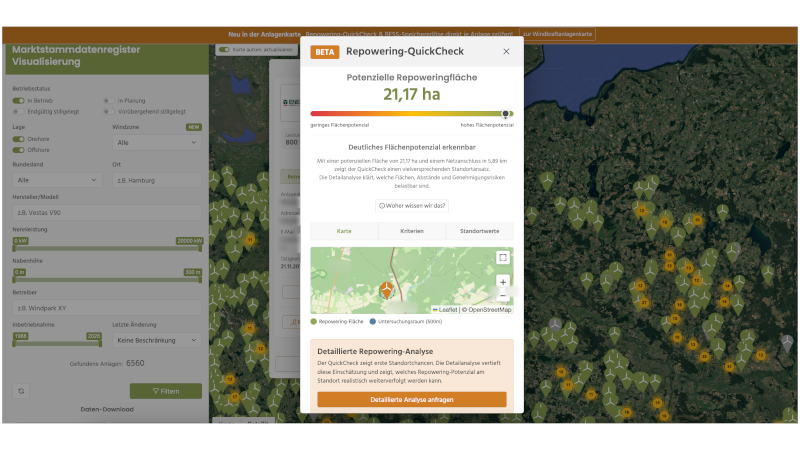This screenshot has width=800, height=450.
Task: Click the Detaillierte Analyse anfragen button
Action: 412,399
